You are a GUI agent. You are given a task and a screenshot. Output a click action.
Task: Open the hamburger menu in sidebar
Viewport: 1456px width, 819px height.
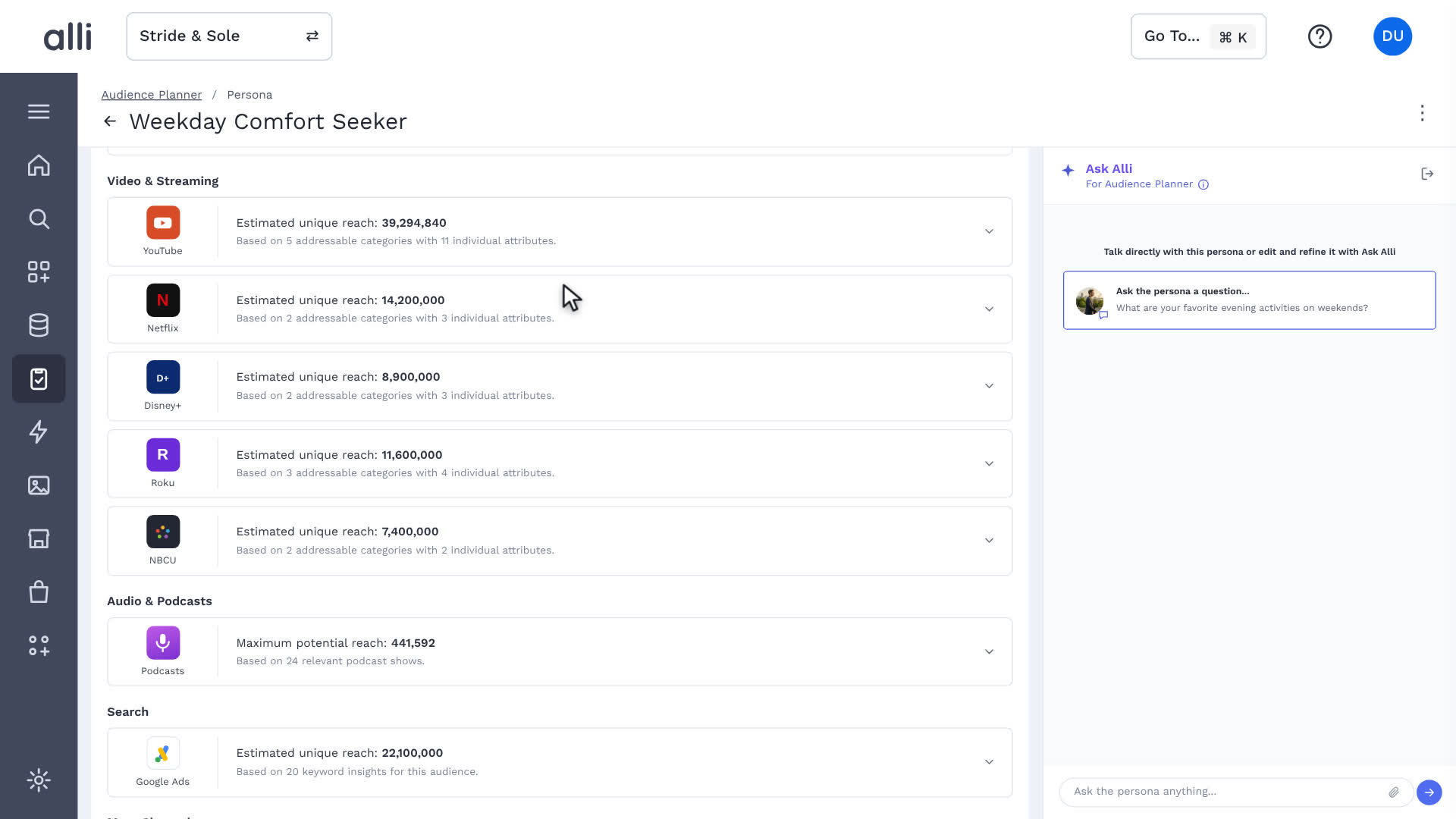pos(39,112)
